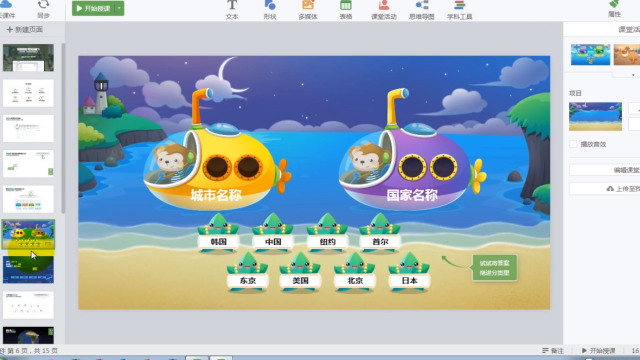The height and width of the screenshot is (360, 640).
Task: Open the 属性 properties panel
Action: [x=614, y=8]
